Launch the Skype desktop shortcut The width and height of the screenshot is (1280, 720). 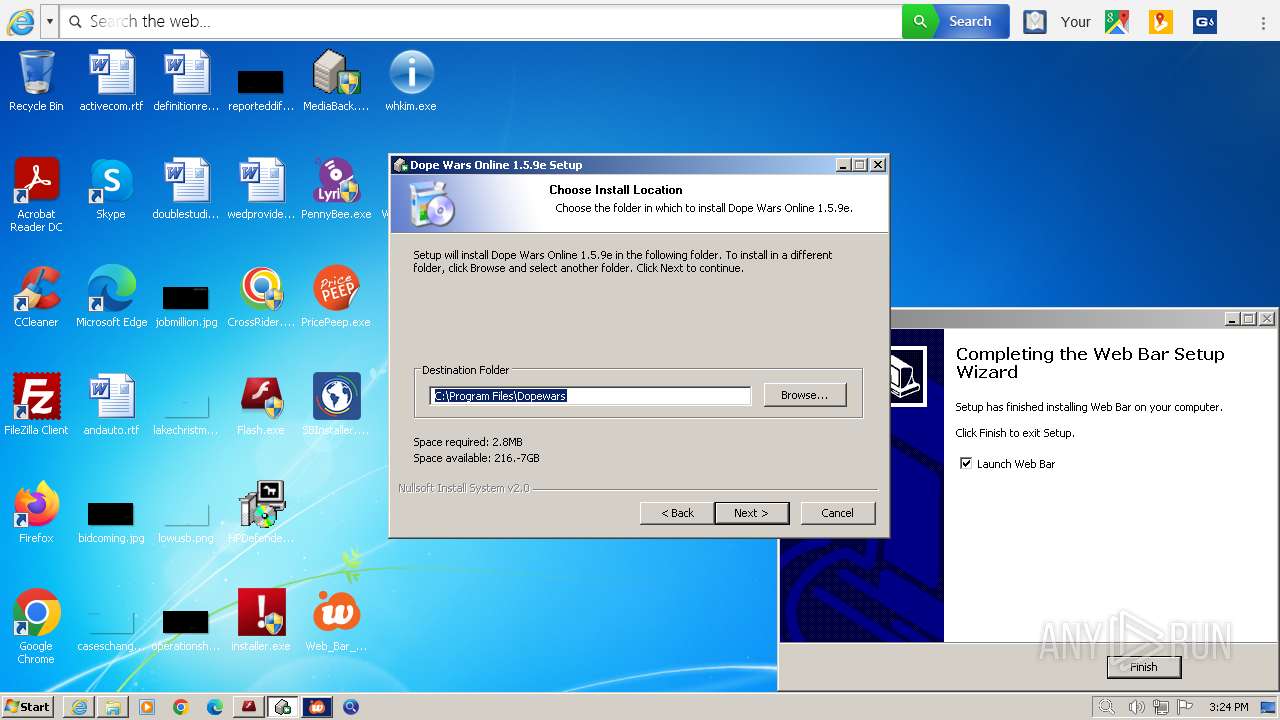(x=111, y=189)
